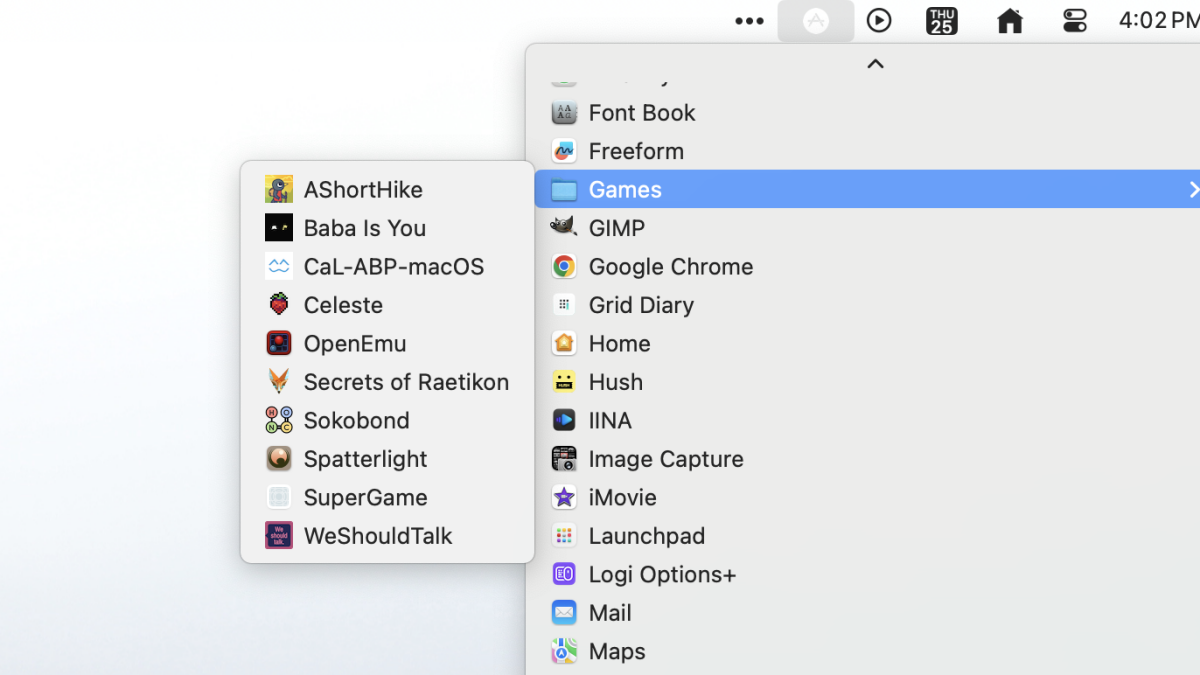Click the CaL-ABP-macOS entry
Viewport: 1200px width, 675px height.
click(x=393, y=267)
